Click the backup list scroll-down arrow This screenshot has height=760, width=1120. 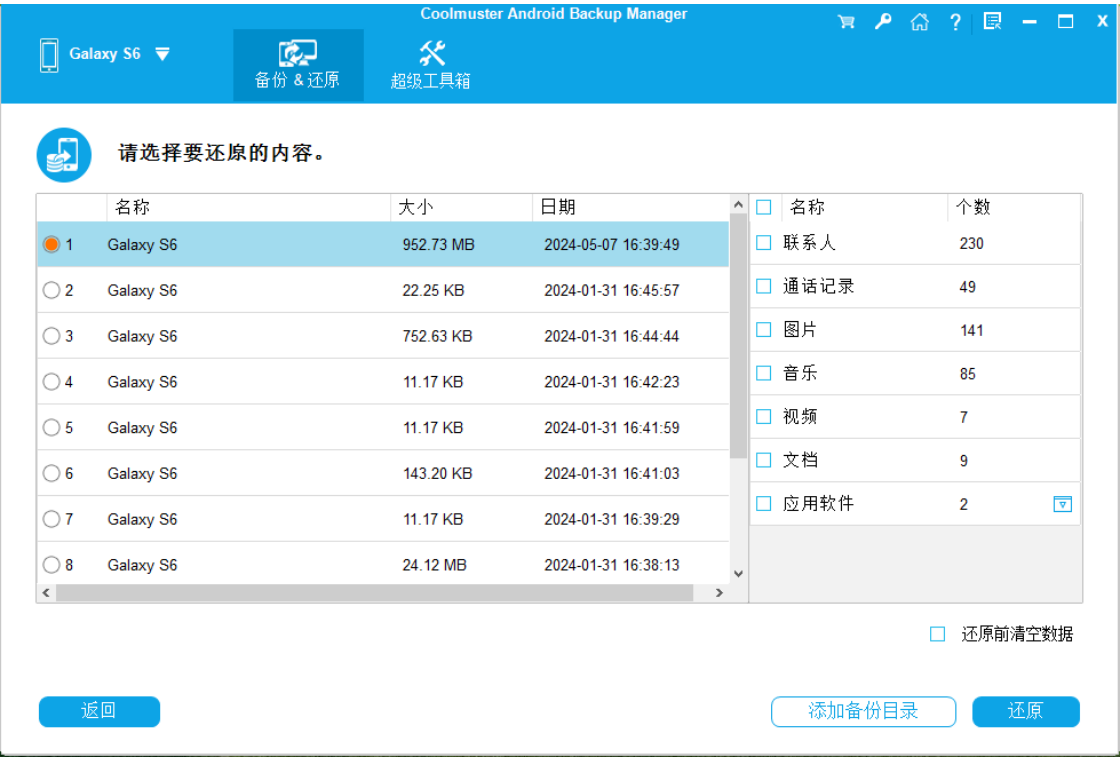click(739, 574)
